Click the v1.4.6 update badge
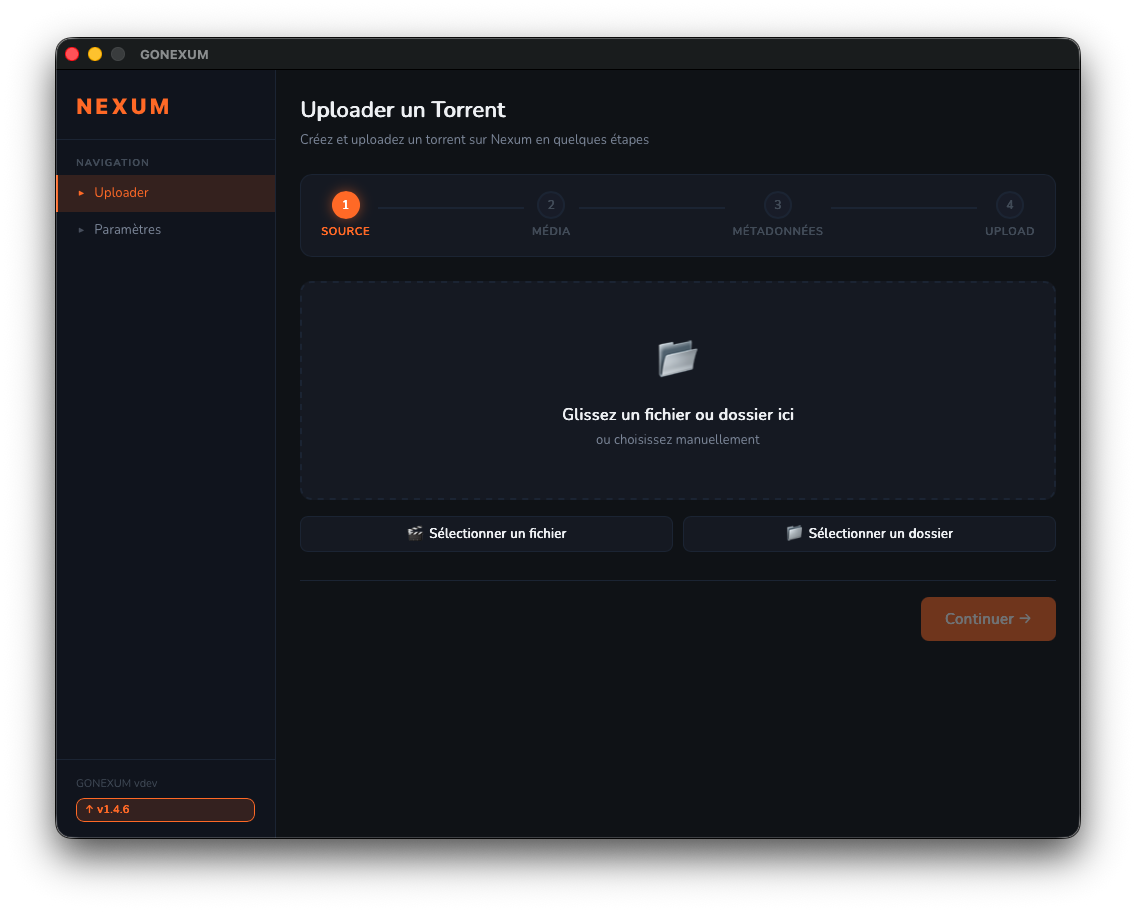Viewport: 1136px width, 912px height. (x=165, y=810)
